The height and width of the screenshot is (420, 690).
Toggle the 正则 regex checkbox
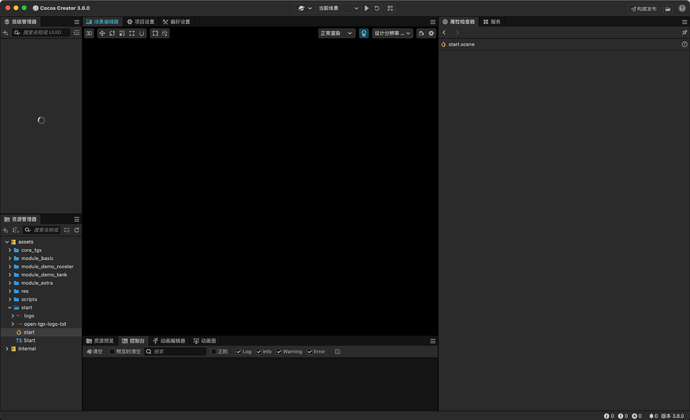(x=213, y=352)
